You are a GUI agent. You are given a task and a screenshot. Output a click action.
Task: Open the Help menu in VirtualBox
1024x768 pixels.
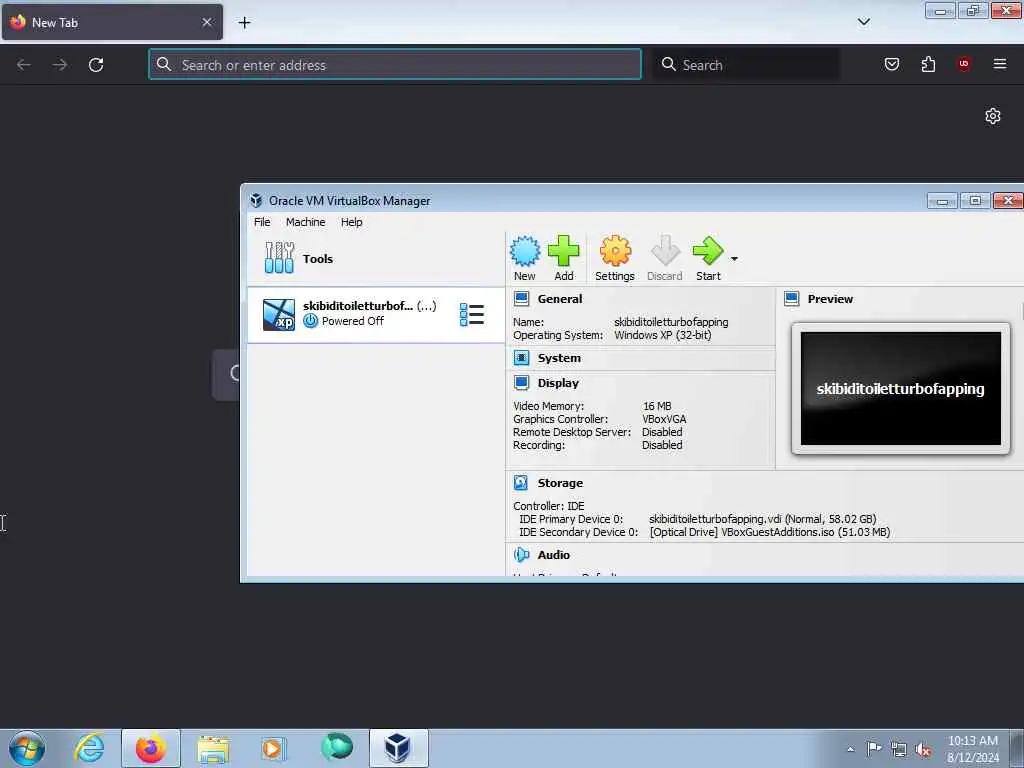[x=351, y=222]
